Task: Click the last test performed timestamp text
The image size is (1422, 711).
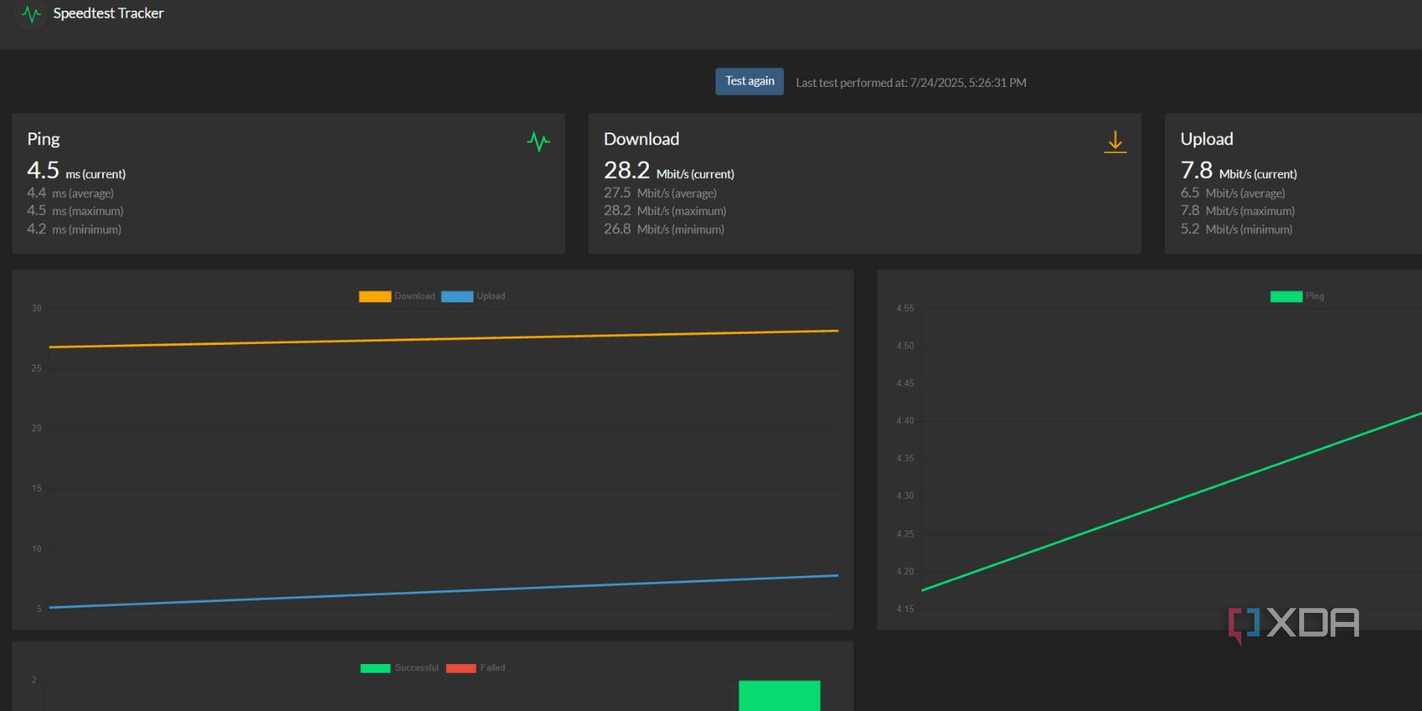Action: tap(911, 83)
